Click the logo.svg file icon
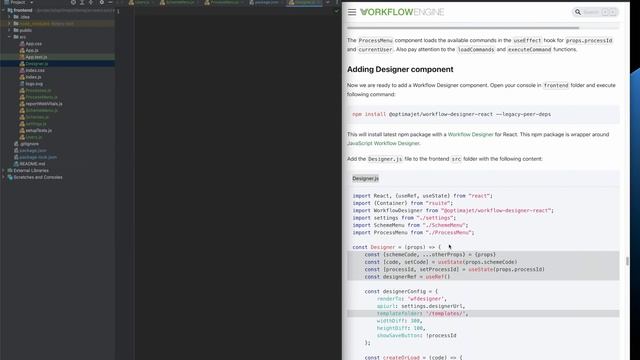 [x=22, y=84]
